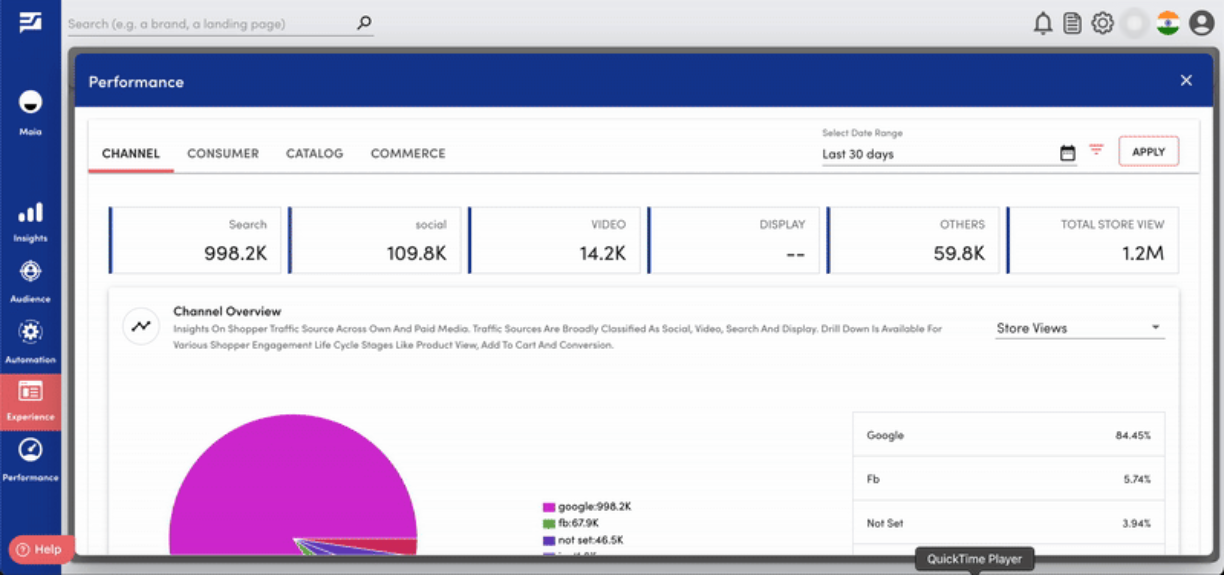The height and width of the screenshot is (575, 1224).
Task: Open the user profile avatar
Action: 1202,23
